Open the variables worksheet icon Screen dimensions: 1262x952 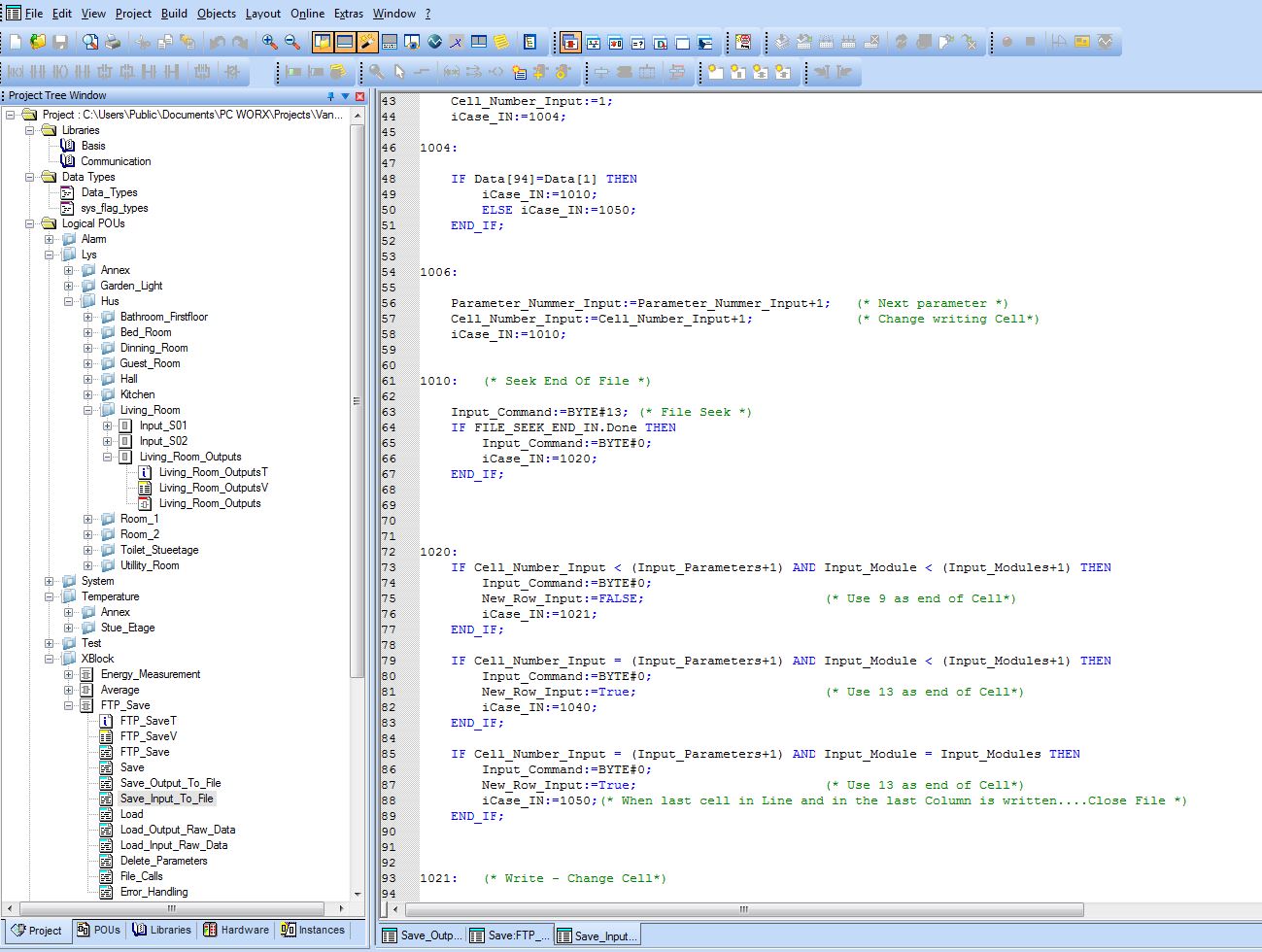(530, 42)
